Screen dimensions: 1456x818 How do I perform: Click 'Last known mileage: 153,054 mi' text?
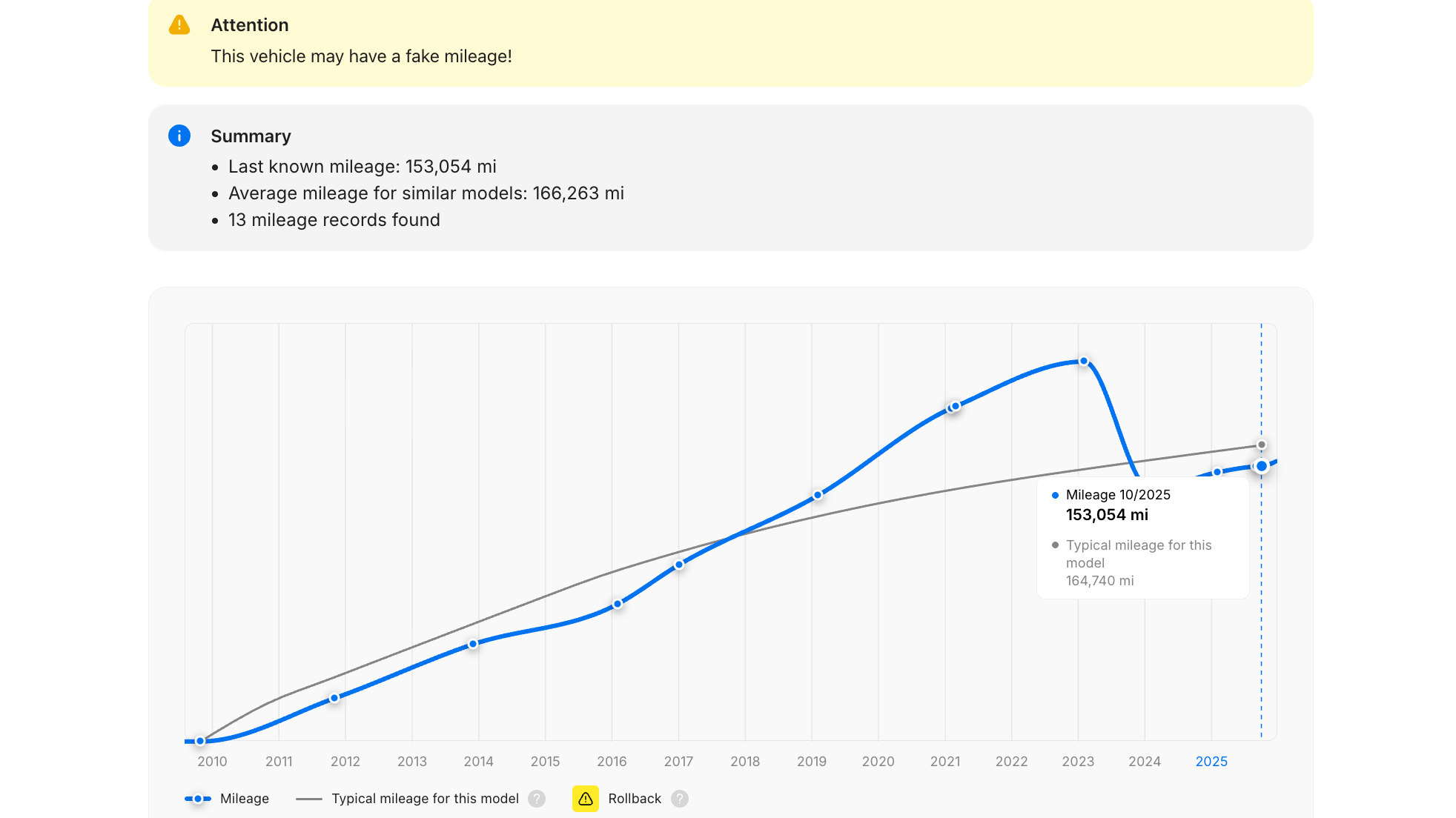point(363,167)
